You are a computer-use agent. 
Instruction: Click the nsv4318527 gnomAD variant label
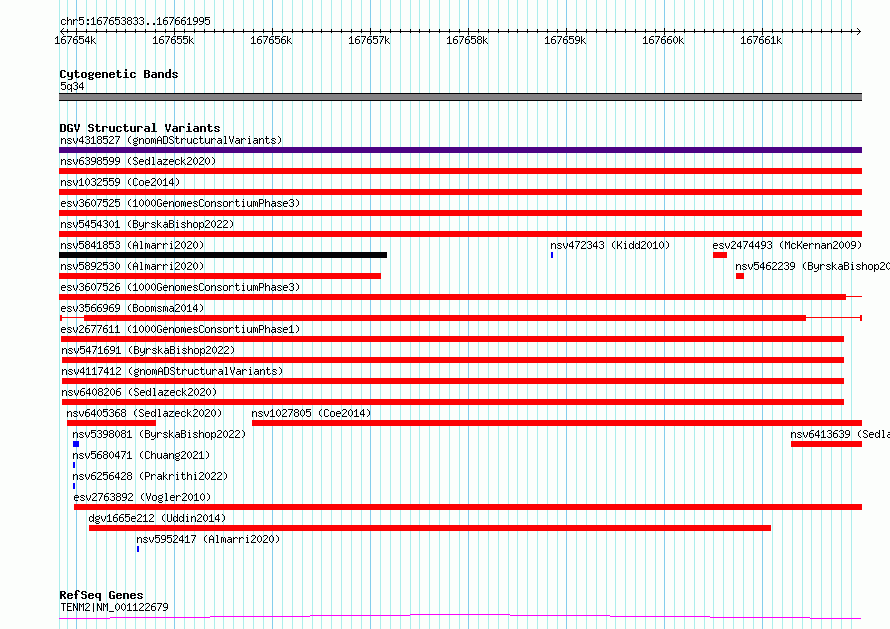tap(171, 140)
